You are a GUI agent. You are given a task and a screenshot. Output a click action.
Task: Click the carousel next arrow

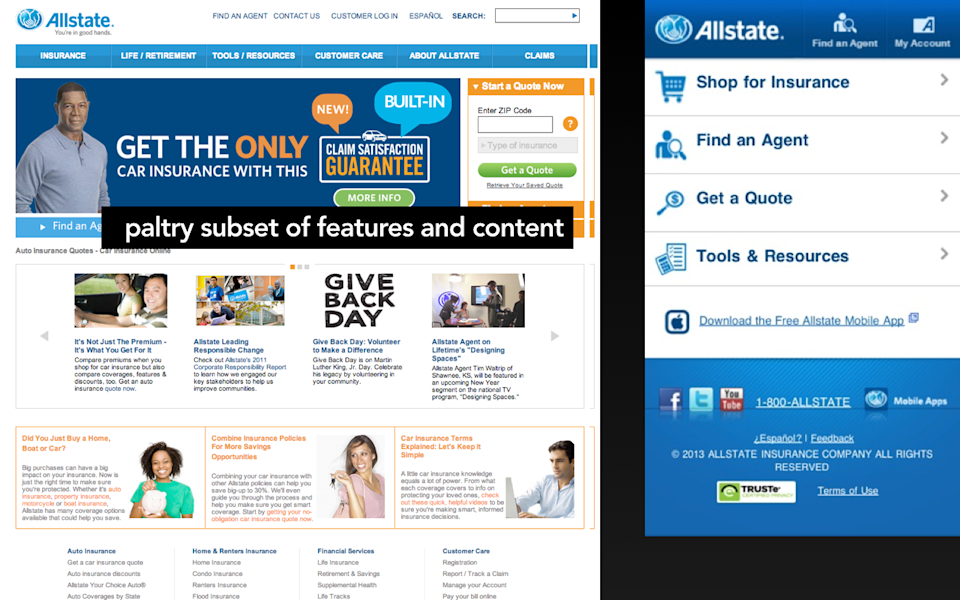[x=555, y=336]
